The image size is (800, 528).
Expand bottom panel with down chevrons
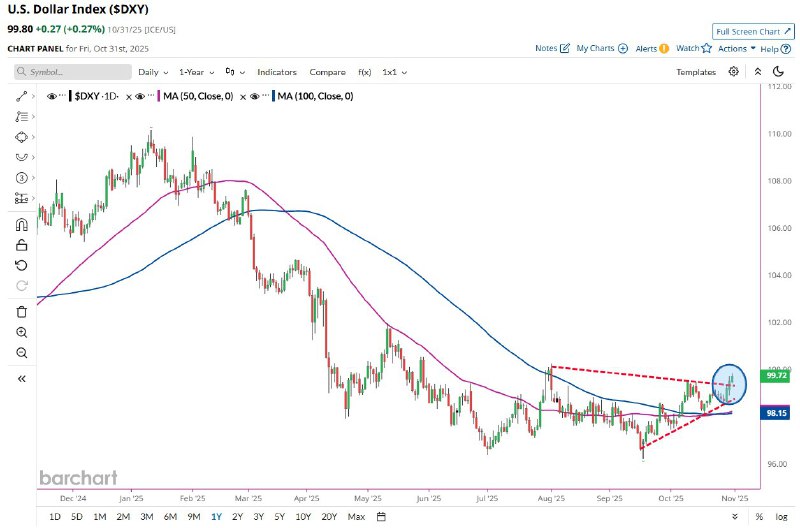(x=735, y=517)
